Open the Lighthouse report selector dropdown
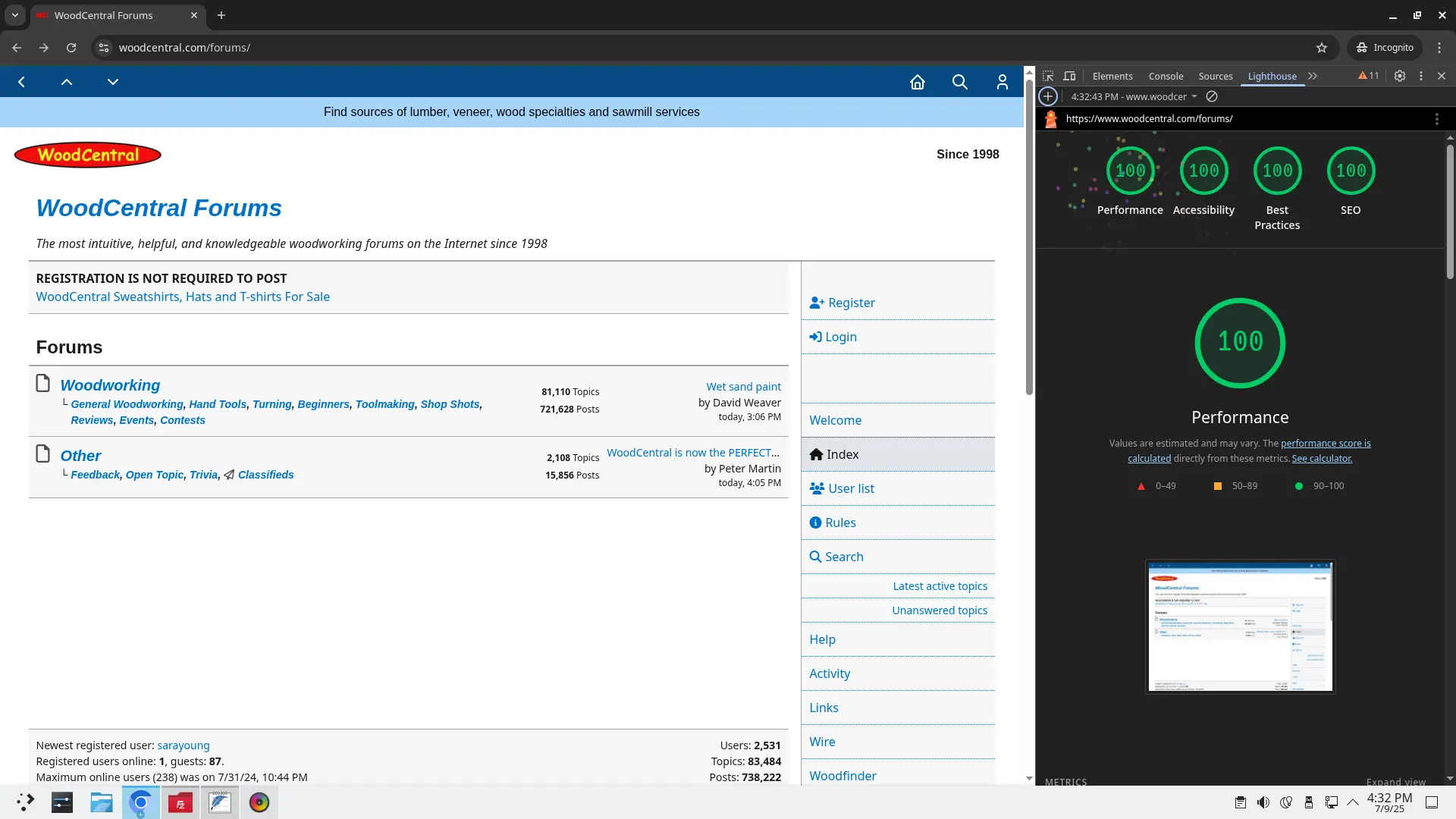The image size is (1456, 819). coord(1134,96)
